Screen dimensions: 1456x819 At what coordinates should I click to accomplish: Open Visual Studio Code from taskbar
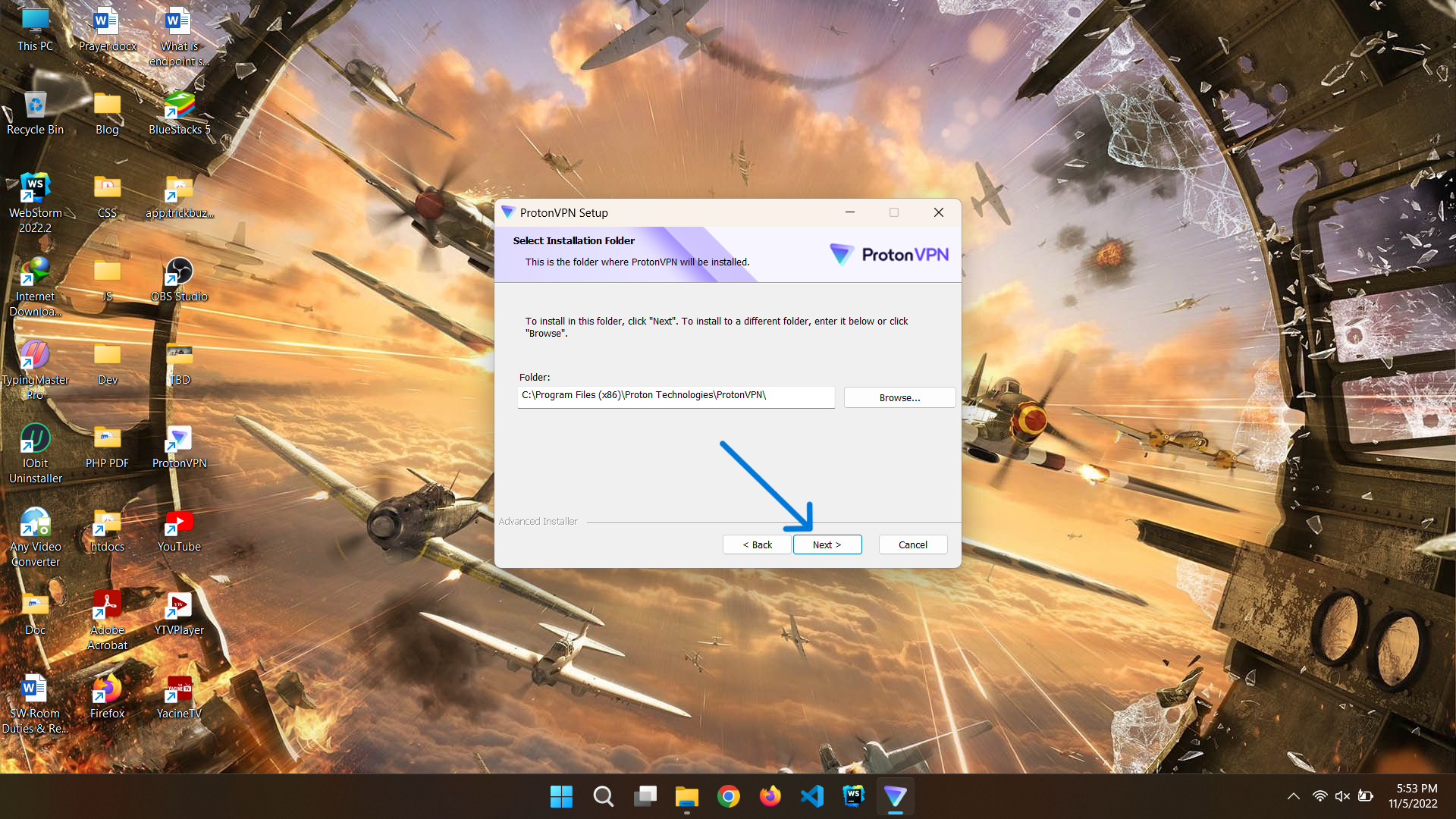811,796
